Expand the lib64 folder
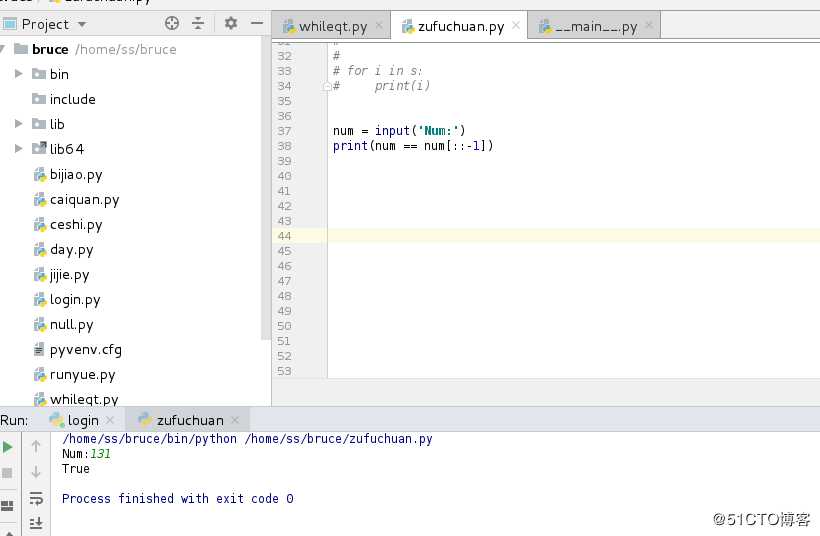 point(18,149)
